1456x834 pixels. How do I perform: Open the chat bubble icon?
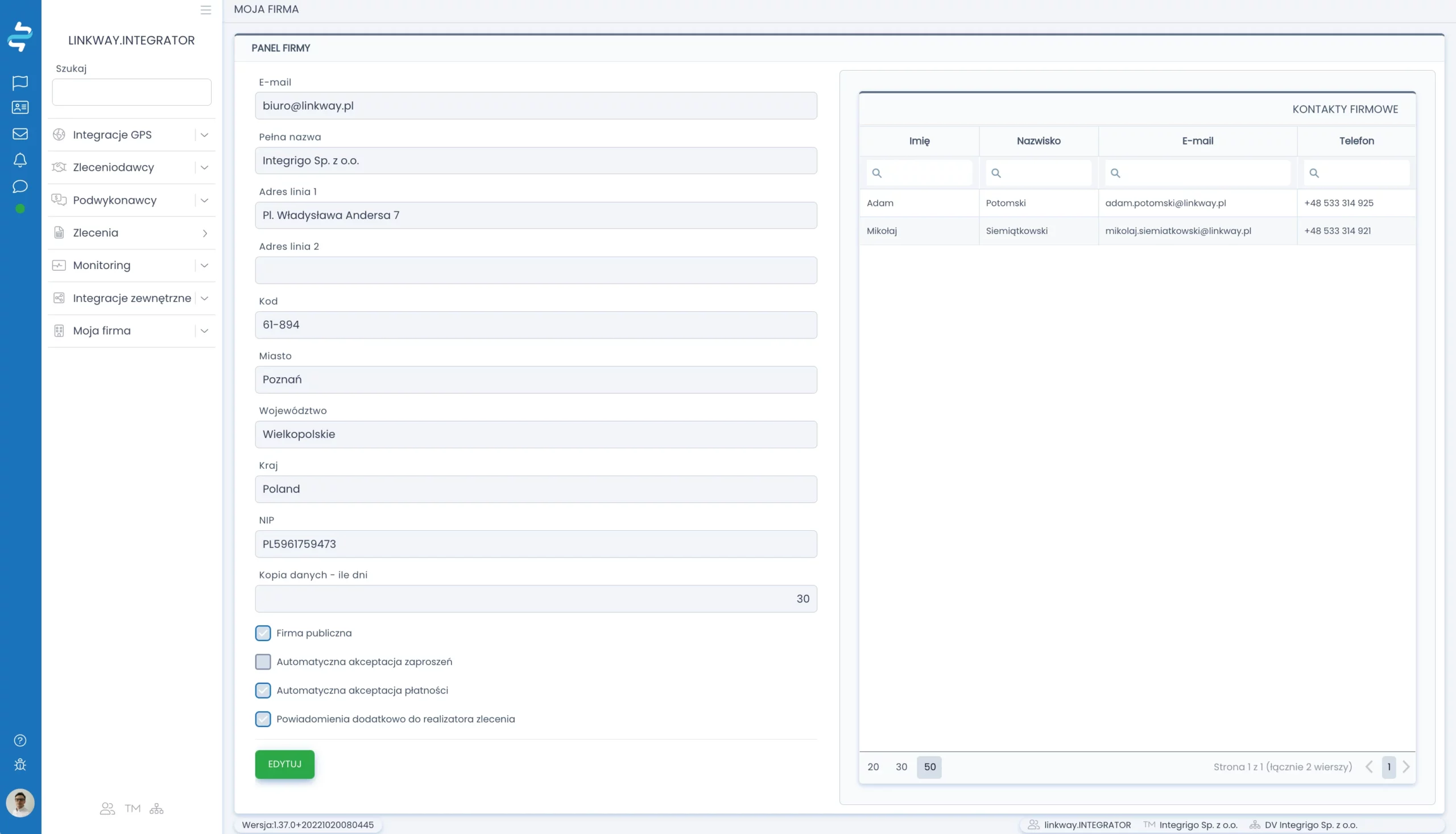click(20, 186)
